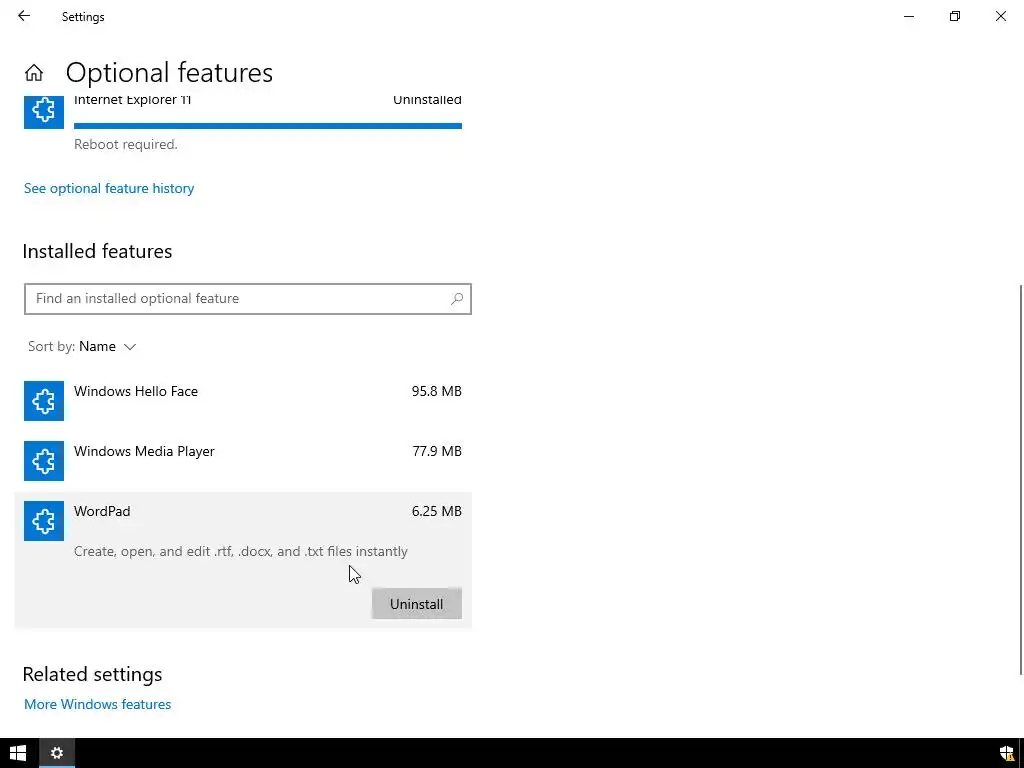The height and width of the screenshot is (768, 1024).
Task: Click the back arrow in Settings
Action: click(24, 16)
